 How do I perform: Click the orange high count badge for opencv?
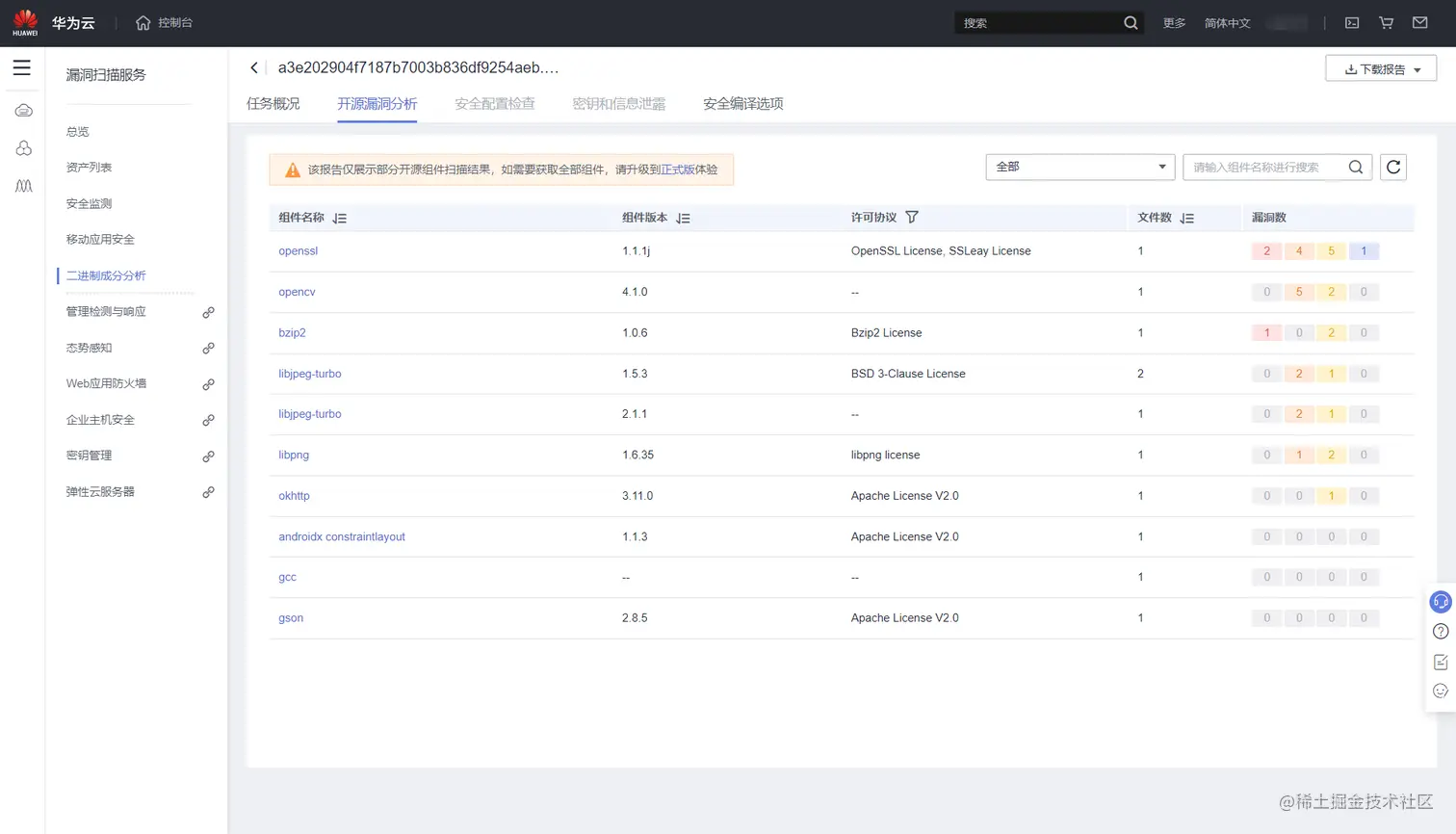coord(1299,292)
